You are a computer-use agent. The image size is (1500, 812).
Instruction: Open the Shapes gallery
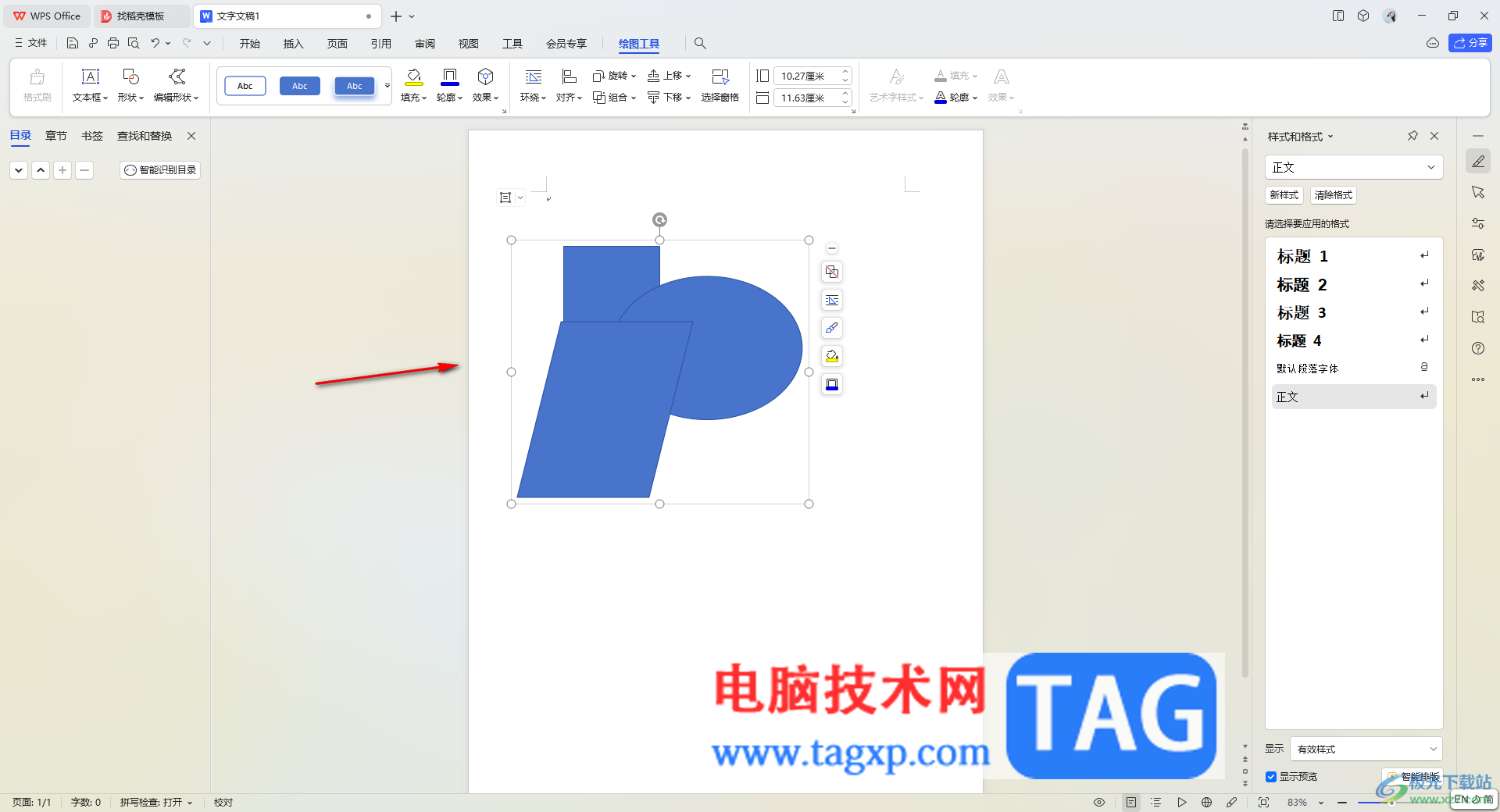pos(130,85)
